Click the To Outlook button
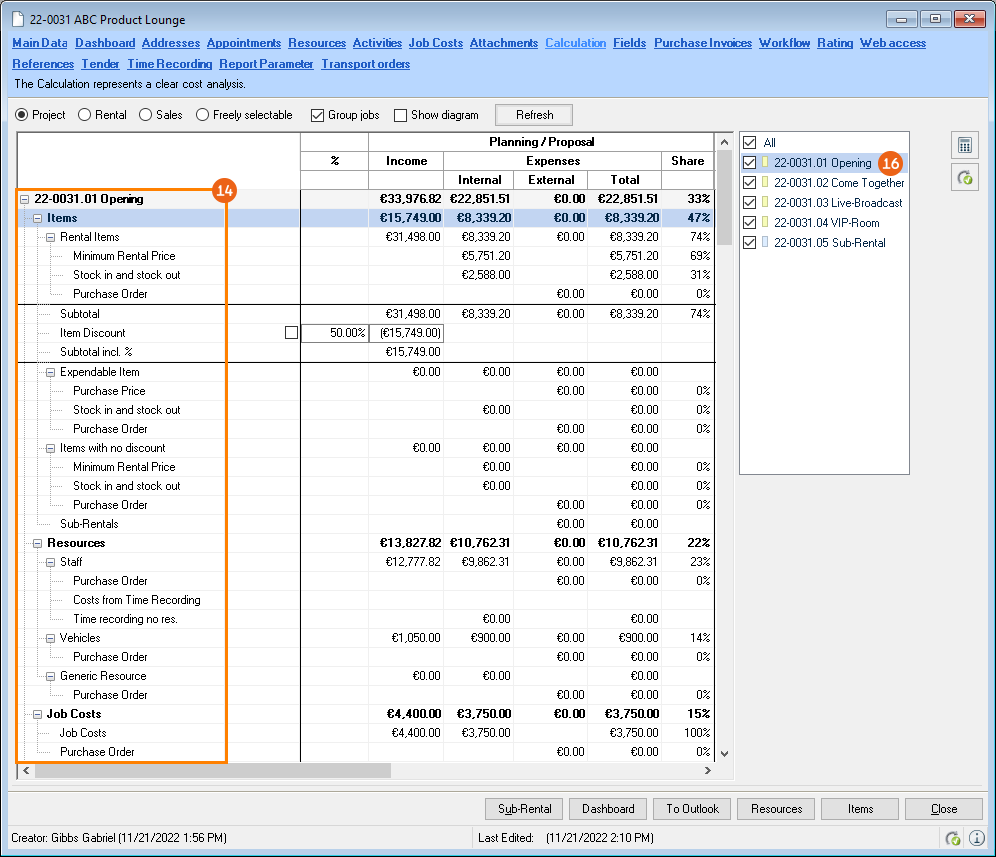 691,809
